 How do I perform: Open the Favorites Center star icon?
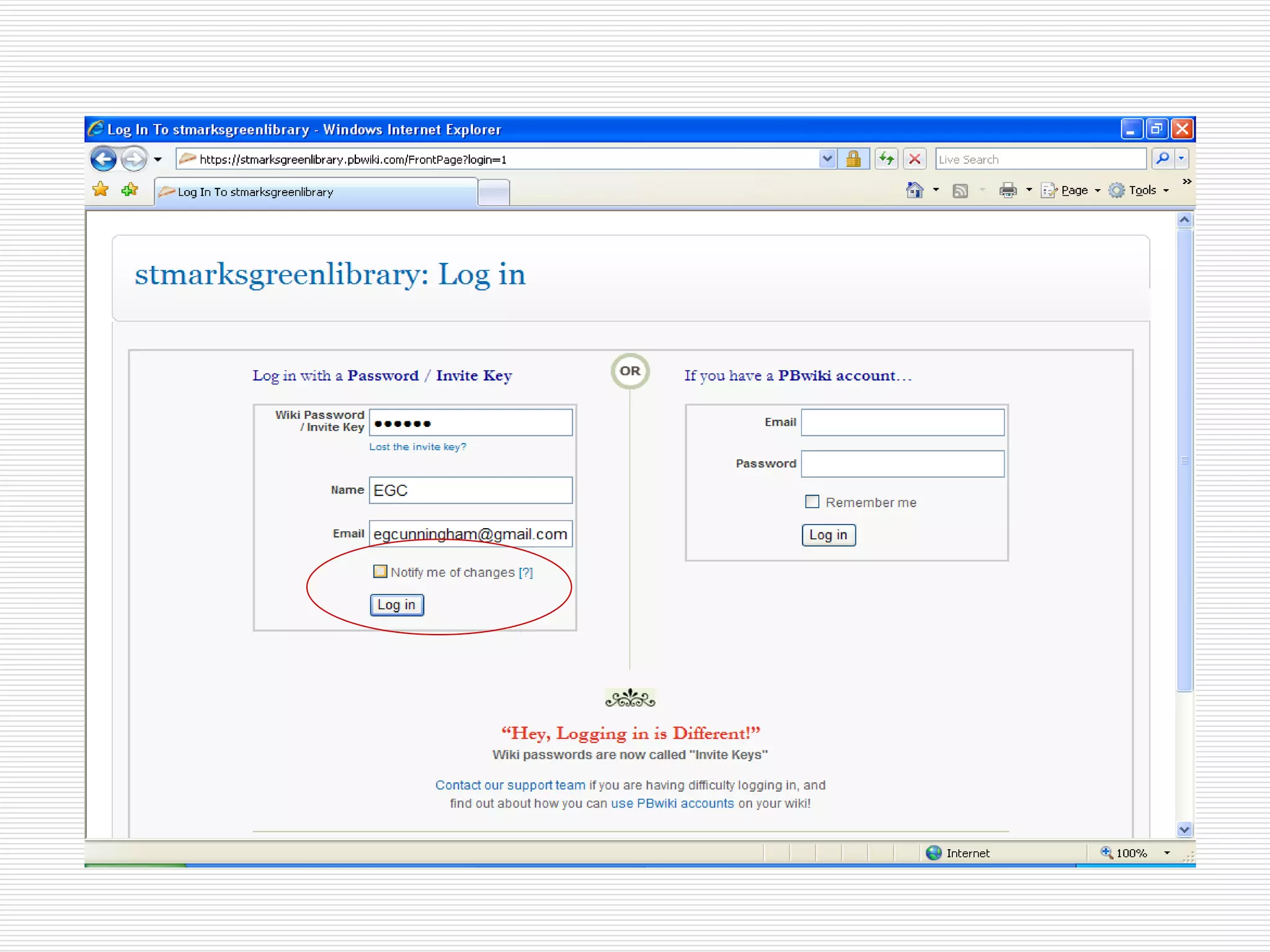coord(100,190)
